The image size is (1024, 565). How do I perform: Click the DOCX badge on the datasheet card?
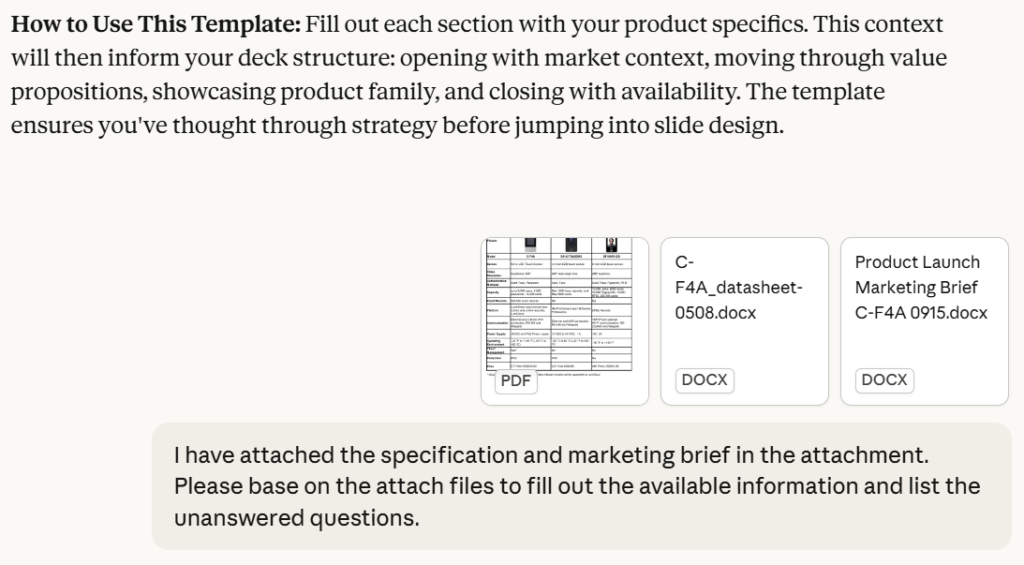click(705, 380)
